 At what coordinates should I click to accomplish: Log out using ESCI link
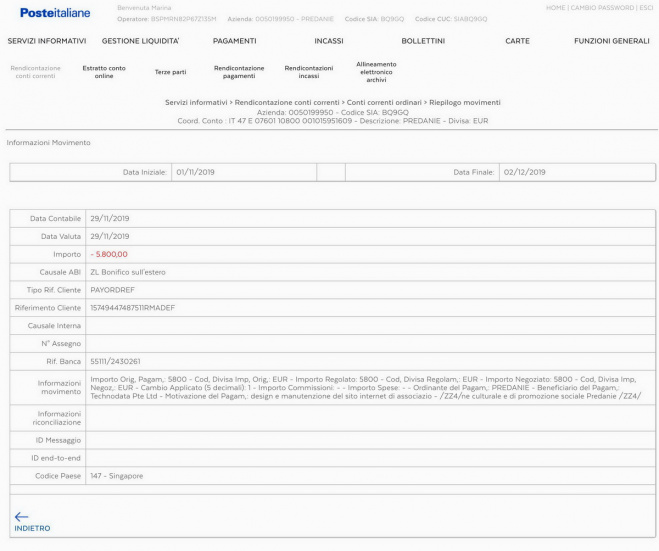pyautogui.click(x=646, y=8)
